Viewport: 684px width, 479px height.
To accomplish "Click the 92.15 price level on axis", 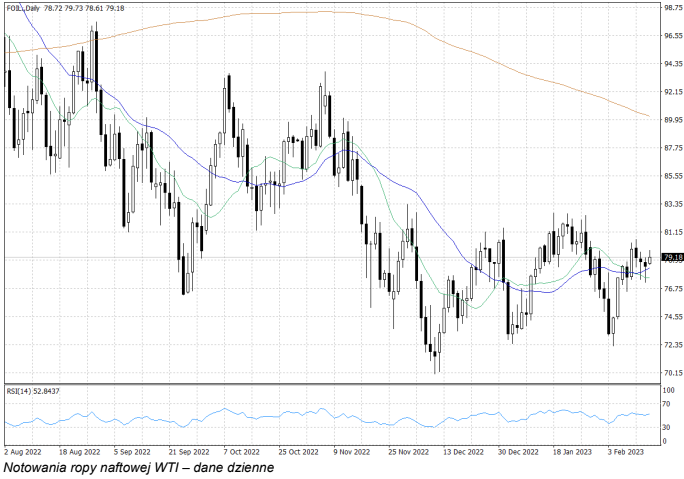I will [672, 91].
